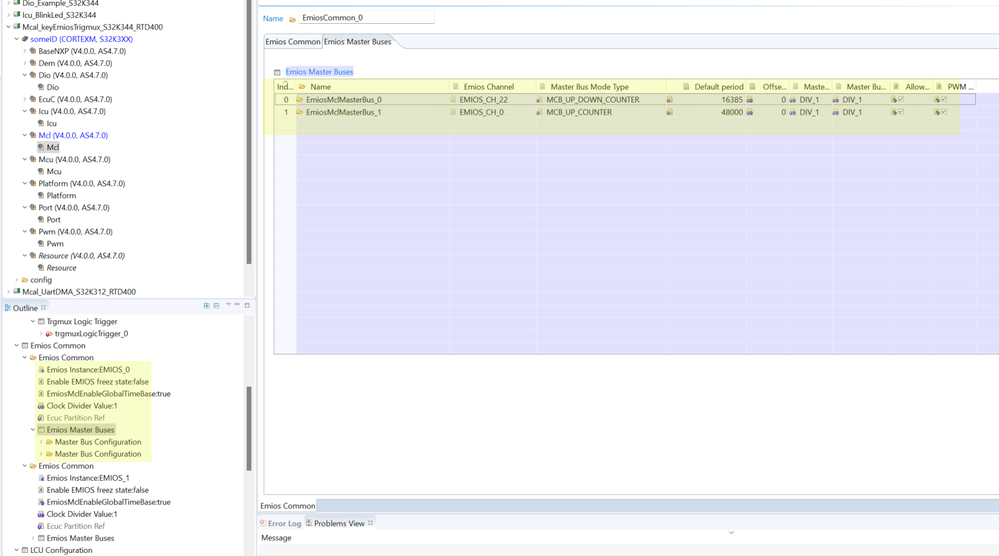
Task: Click the Mcu (V4.0.0, AS4.7.0) module icon
Action: pos(33,159)
